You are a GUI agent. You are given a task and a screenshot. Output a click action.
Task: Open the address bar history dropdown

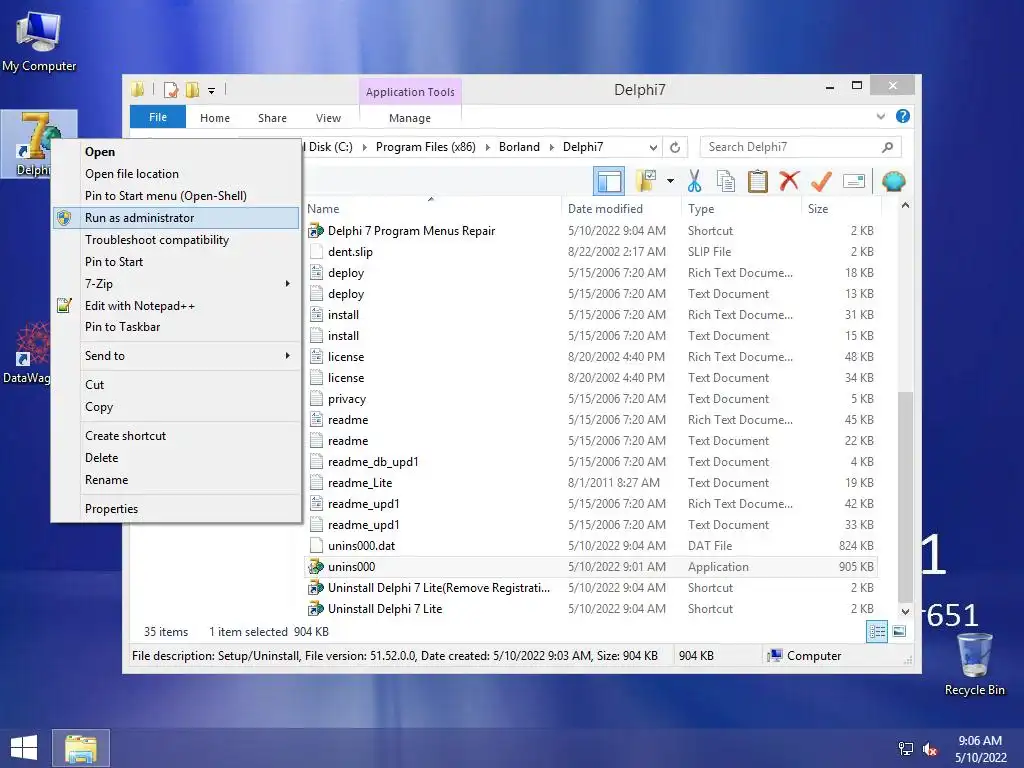pos(653,148)
